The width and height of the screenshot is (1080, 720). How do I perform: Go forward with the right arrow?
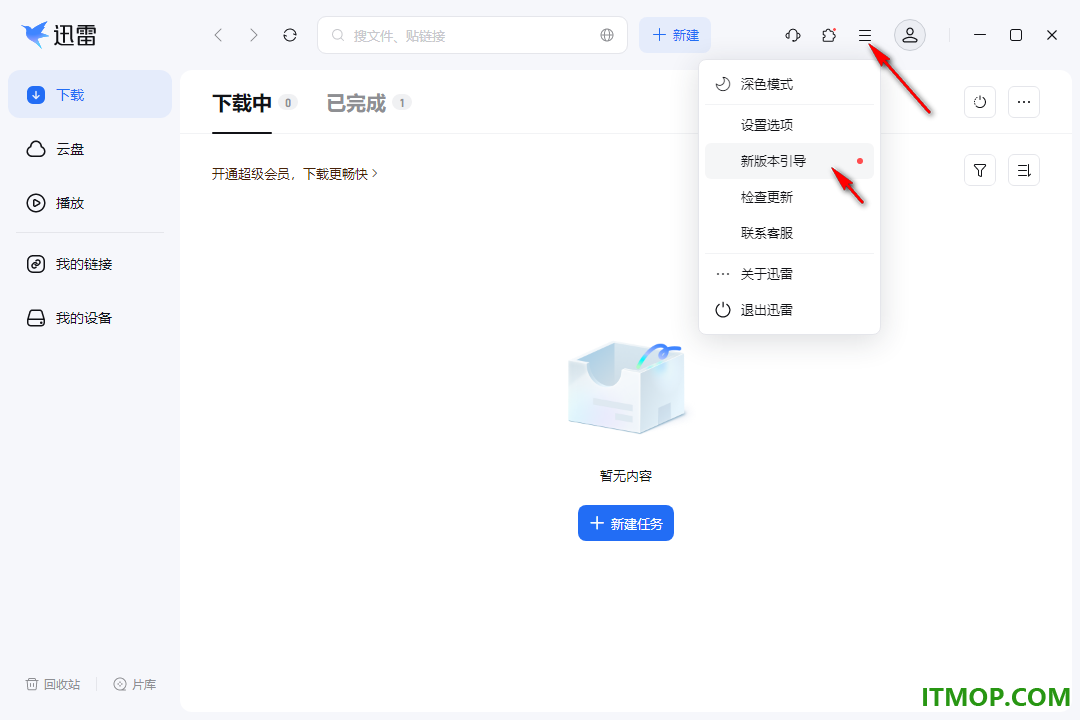click(253, 35)
